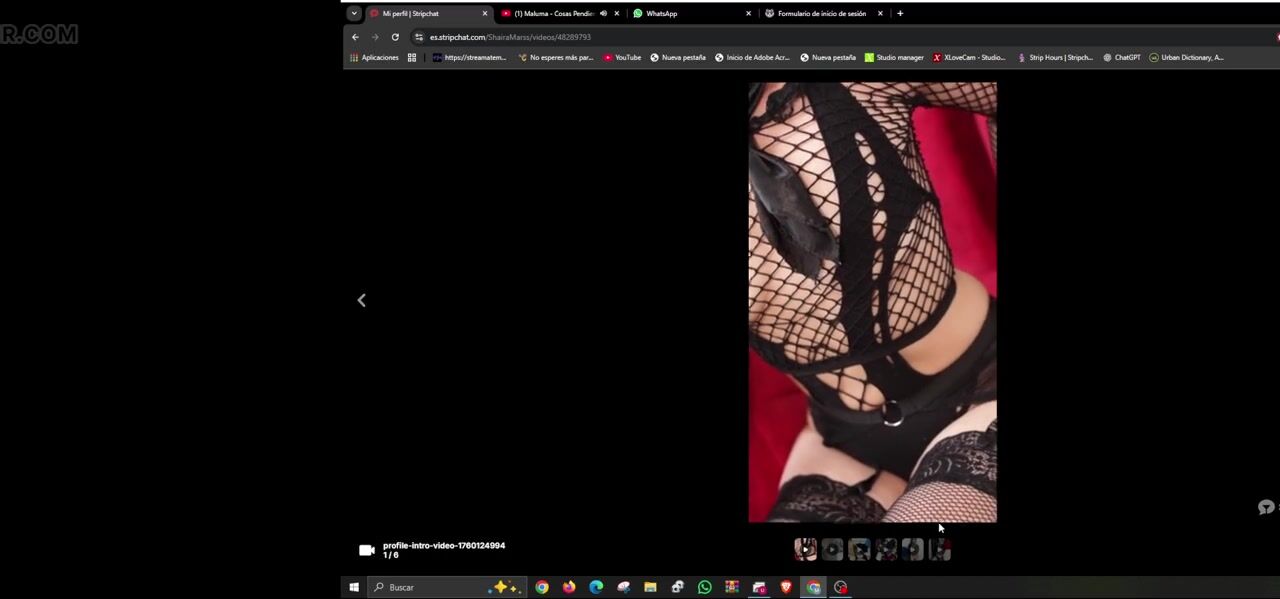Launch Brave browser from the taskbar
Image resolution: width=1280 pixels, height=599 pixels.
pos(786,587)
